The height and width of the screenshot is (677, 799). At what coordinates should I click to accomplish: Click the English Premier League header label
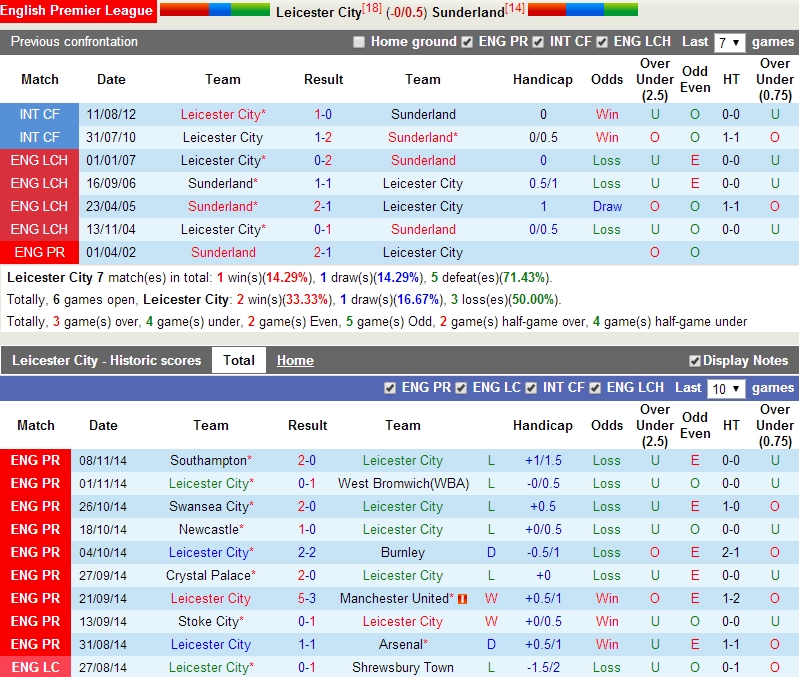[77, 11]
